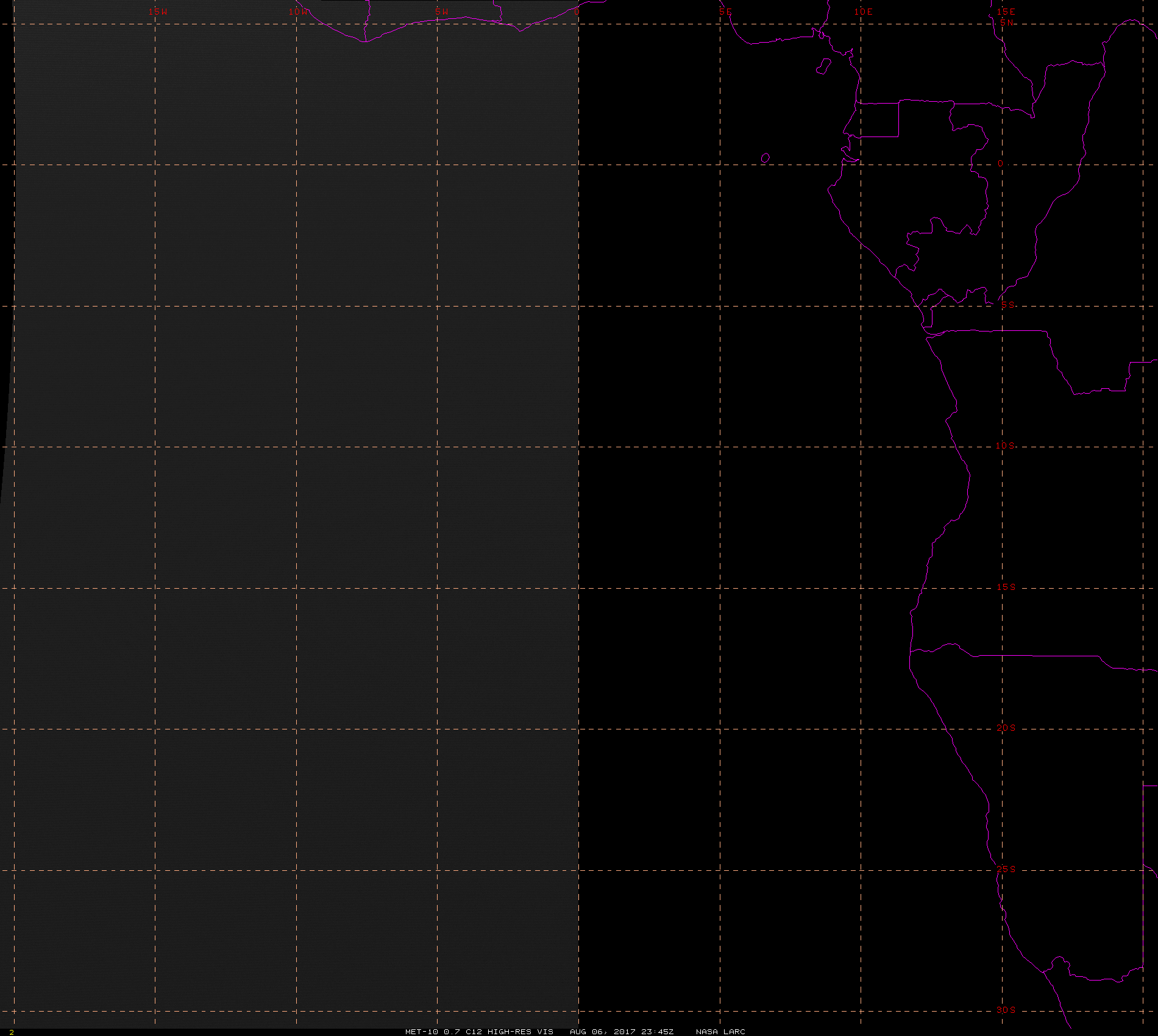Click the MET-10 0.7 C12 HIGH-RES VIS caption

[x=480, y=1031]
